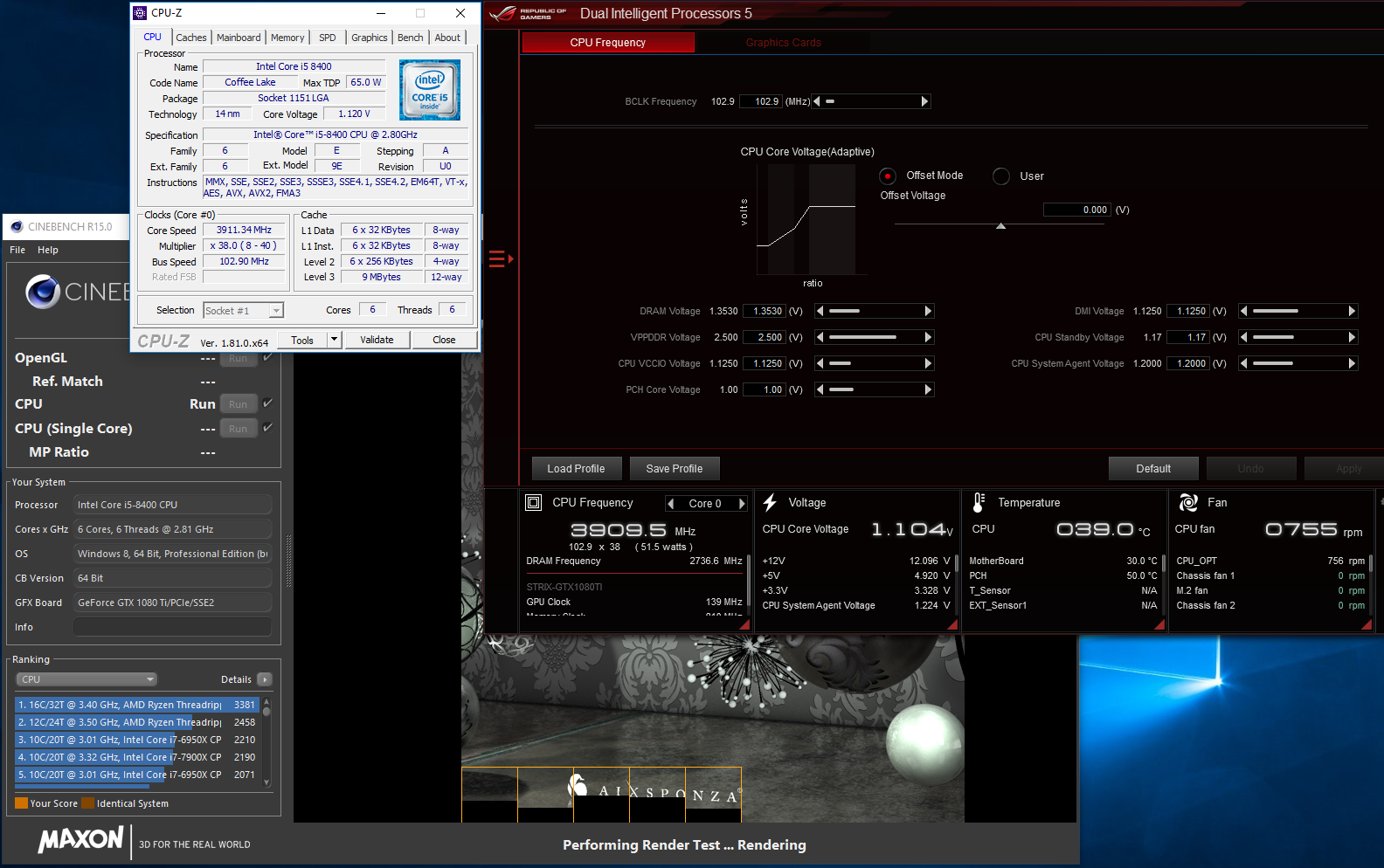Click the DRAM Voltage slider track
The height and width of the screenshot is (868, 1384).
click(x=874, y=311)
